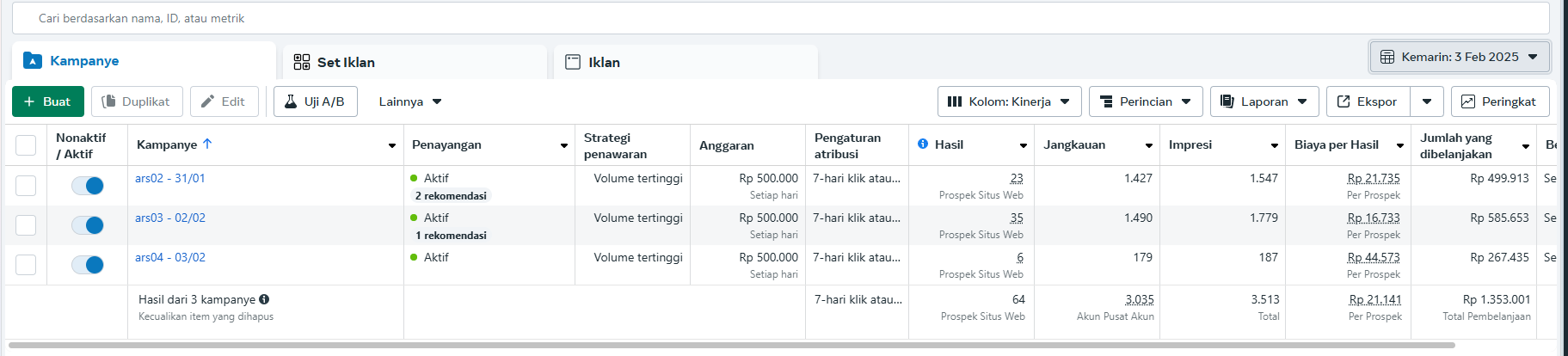The height and width of the screenshot is (356, 1568).
Task: Turn off the ars02 - 31/01 campaign toggle
Action: (x=88, y=186)
